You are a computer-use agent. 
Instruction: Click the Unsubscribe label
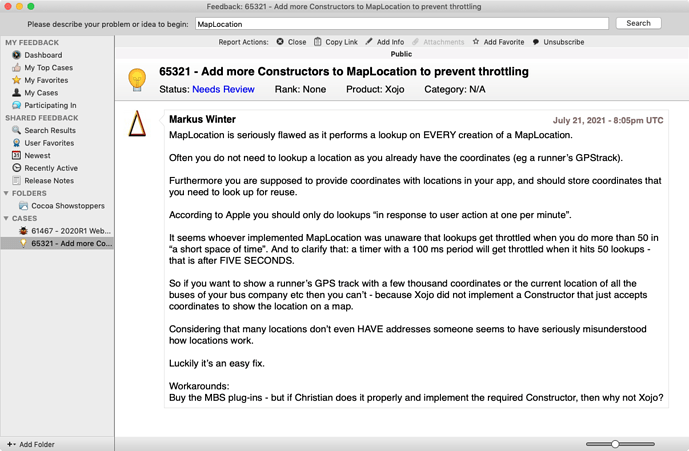[x=564, y=42]
